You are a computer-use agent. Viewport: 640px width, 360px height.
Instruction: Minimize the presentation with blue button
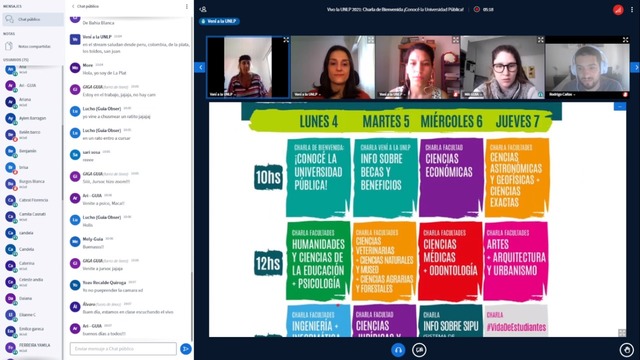(x=620, y=107)
